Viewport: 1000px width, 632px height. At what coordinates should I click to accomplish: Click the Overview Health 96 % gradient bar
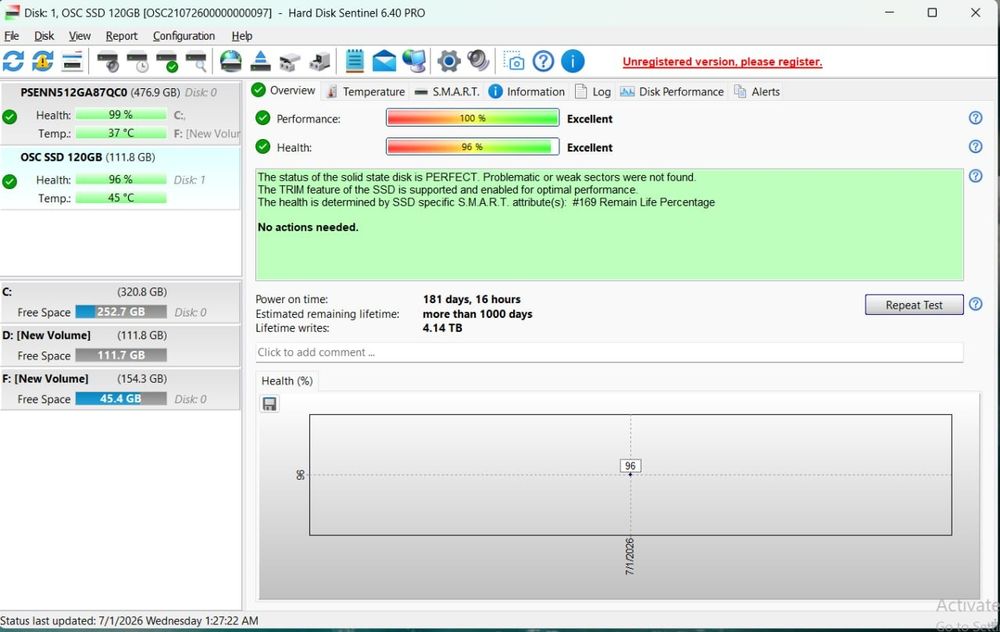(x=473, y=147)
